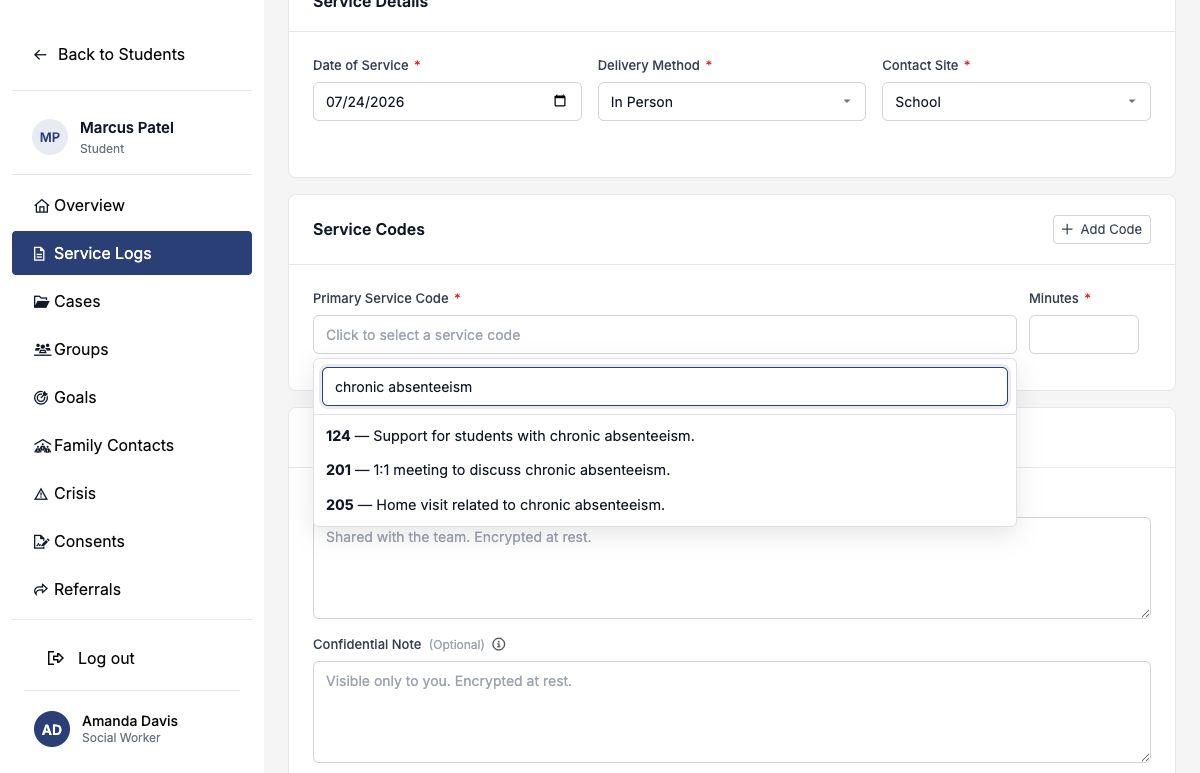The height and width of the screenshot is (773, 1200).
Task: Click the Goals target icon
Action: tap(41, 398)
